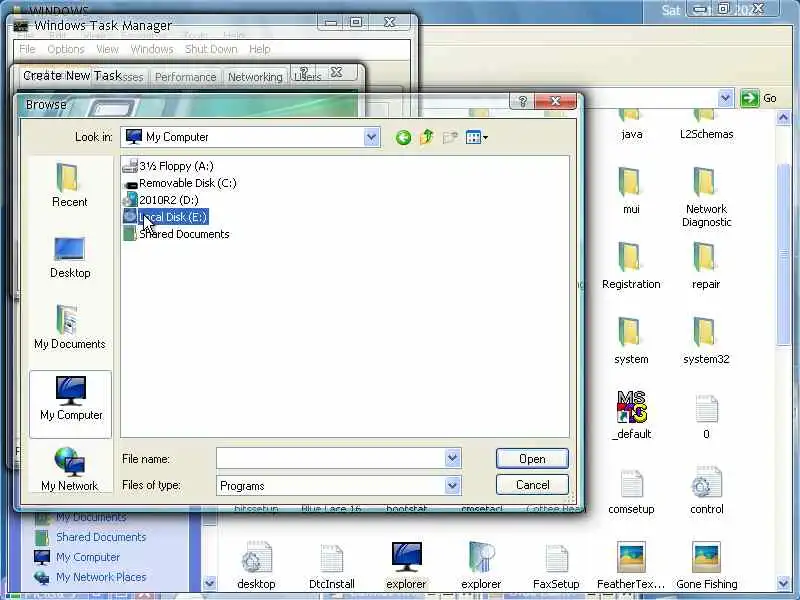
Task: Switch to the Performance tab
Action: point(185,77)
